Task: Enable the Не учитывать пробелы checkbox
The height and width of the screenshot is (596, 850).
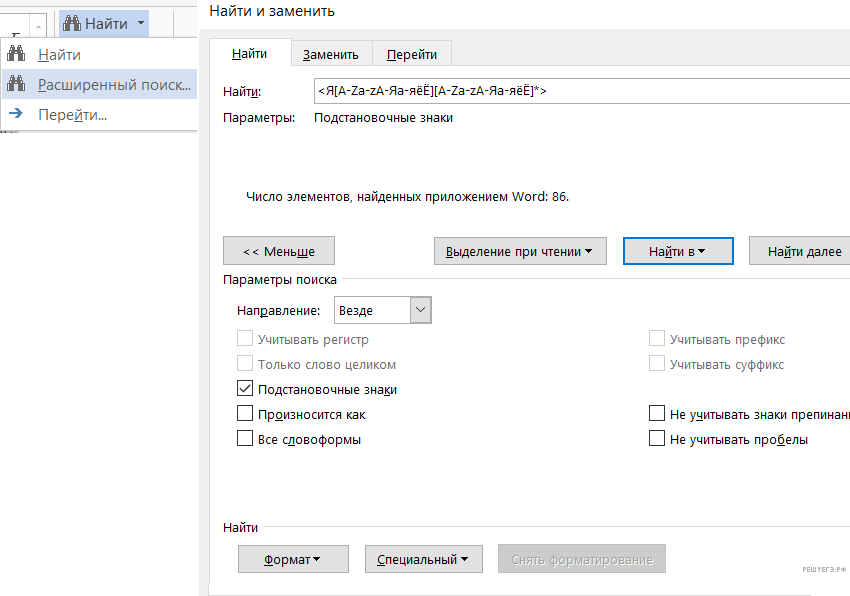Action: (x=657, y=439)
